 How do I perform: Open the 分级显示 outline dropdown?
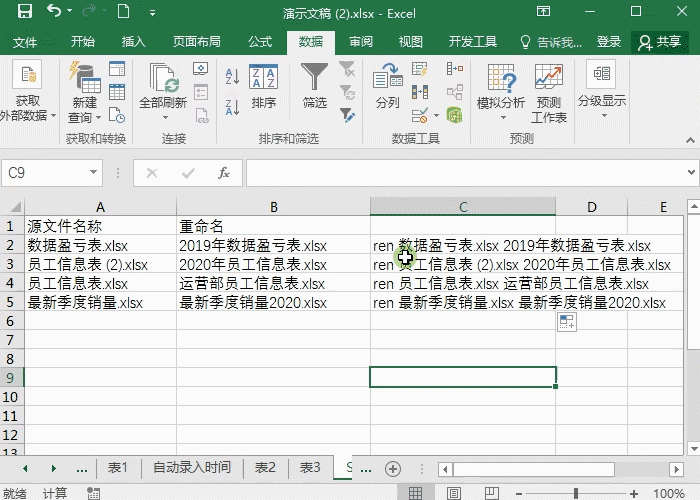coord(602,90)
